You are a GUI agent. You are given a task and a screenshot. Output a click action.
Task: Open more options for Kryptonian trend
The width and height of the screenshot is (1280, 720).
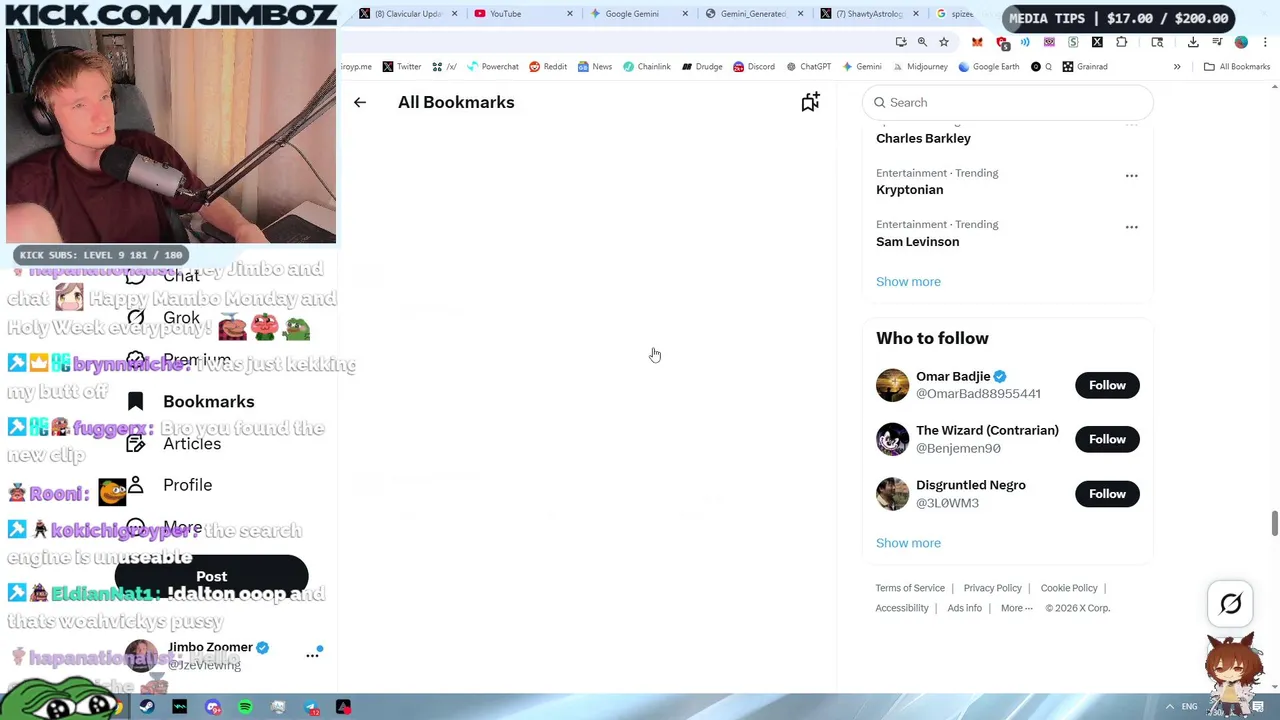point(1131,175)
